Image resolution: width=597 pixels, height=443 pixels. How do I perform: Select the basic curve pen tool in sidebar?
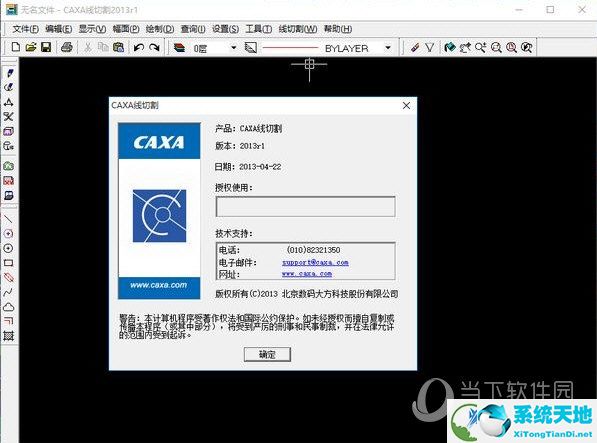9,72
